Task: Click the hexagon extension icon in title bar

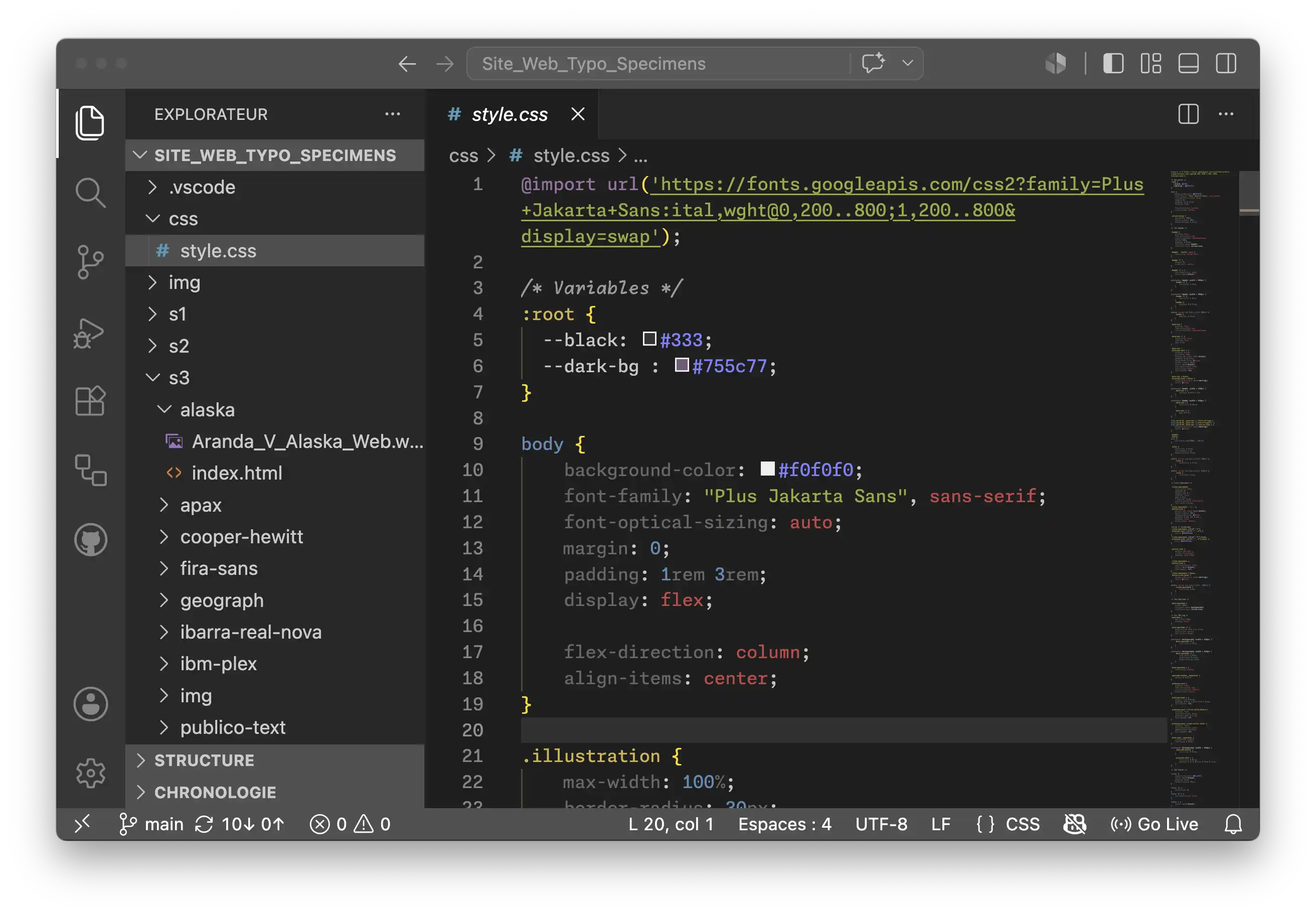Action: (x=1055, y=63)
